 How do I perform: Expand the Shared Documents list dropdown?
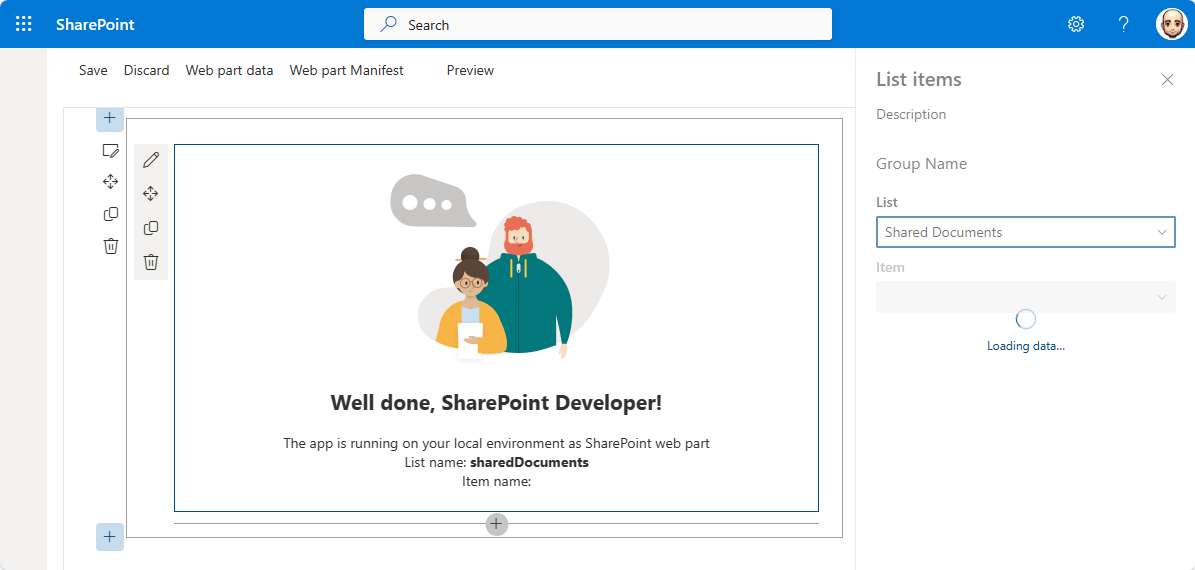pyautogui.click(x=1026, y=232)
